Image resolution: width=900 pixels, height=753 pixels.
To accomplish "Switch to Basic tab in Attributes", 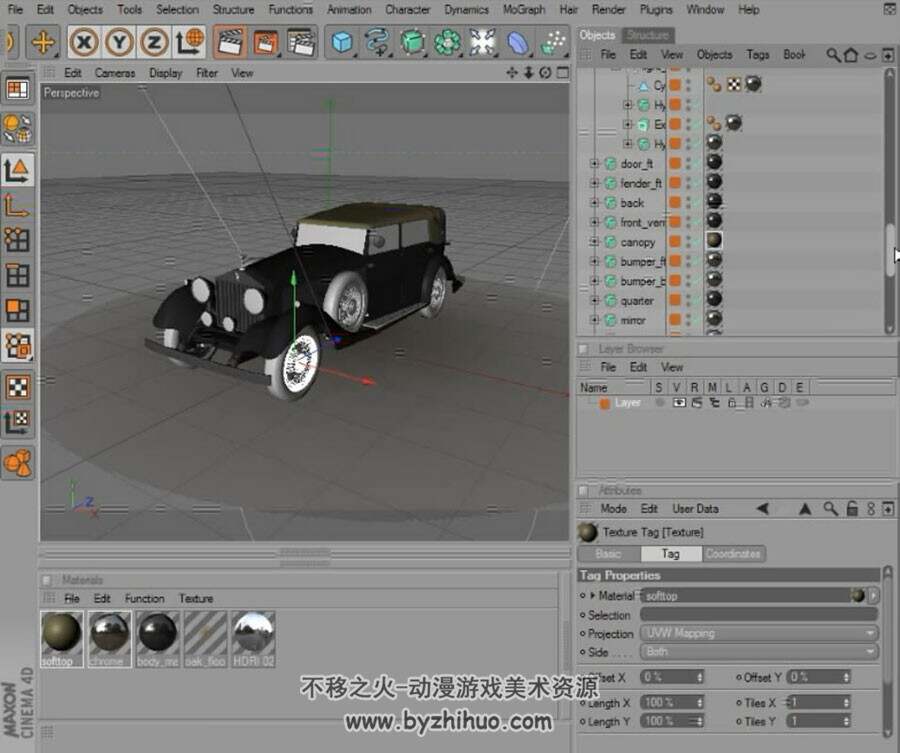I will (x=608, y=554).
